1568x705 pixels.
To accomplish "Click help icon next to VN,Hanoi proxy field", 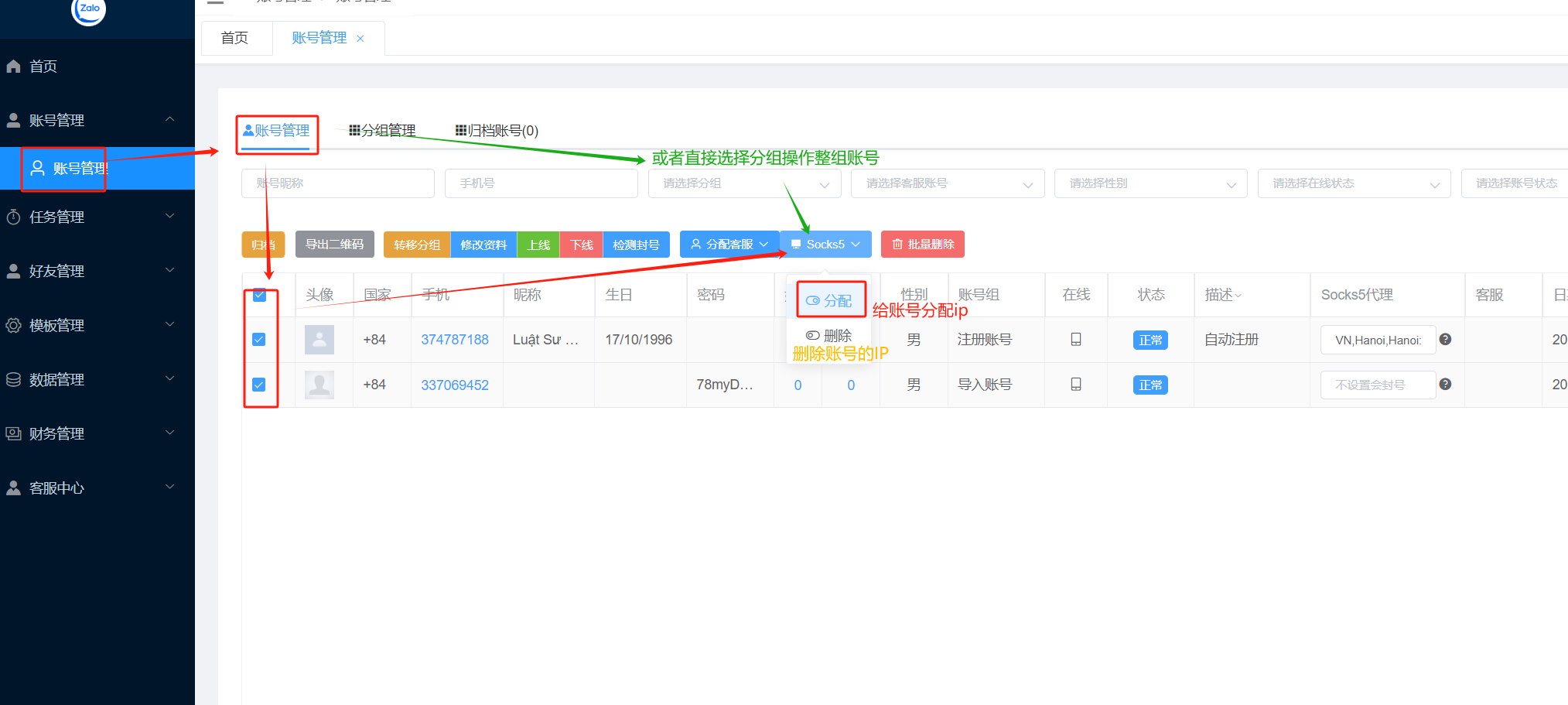I will [x=1445, y=340].
